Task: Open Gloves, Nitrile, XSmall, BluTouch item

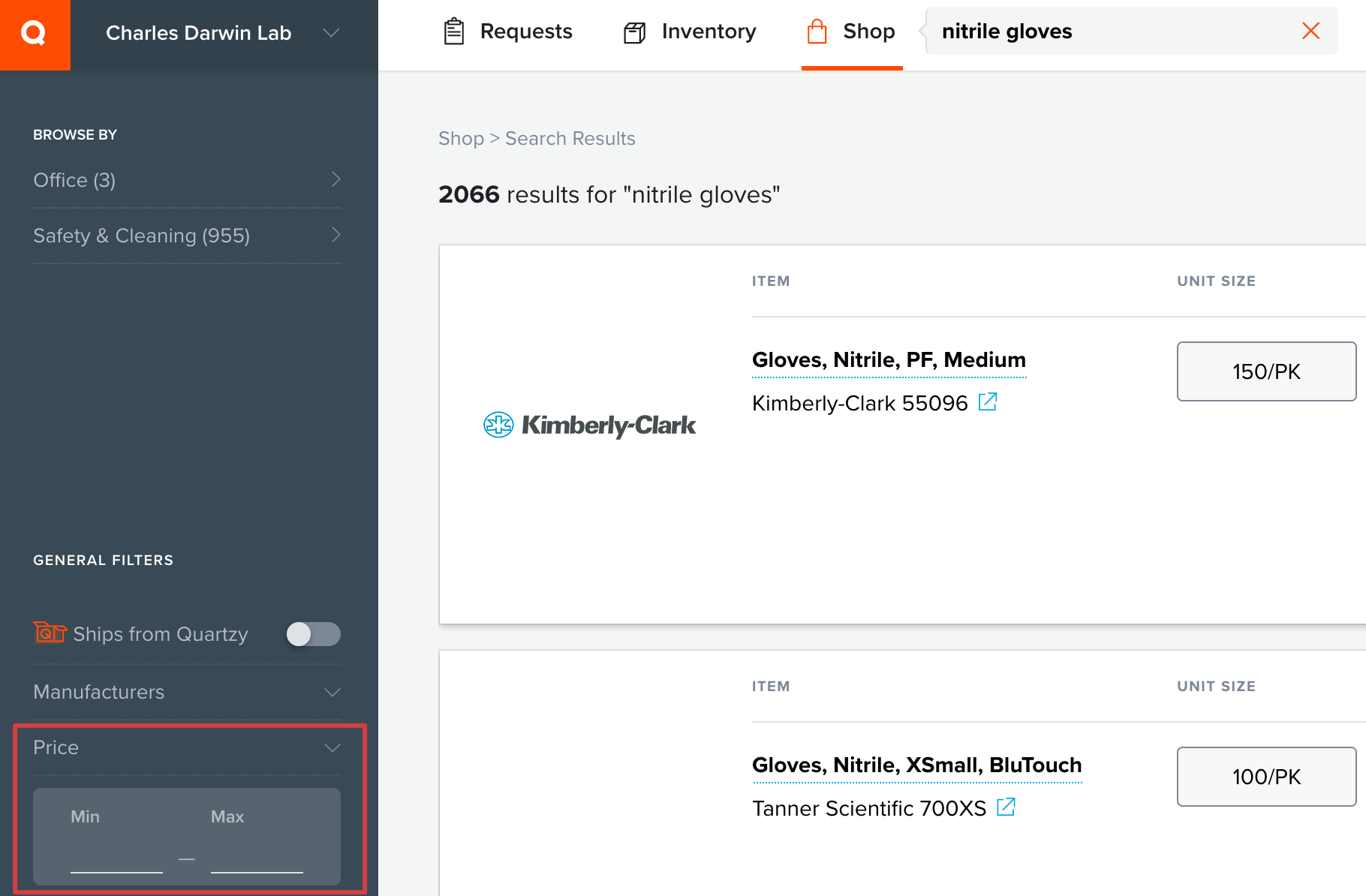Action: click(916, 765)
